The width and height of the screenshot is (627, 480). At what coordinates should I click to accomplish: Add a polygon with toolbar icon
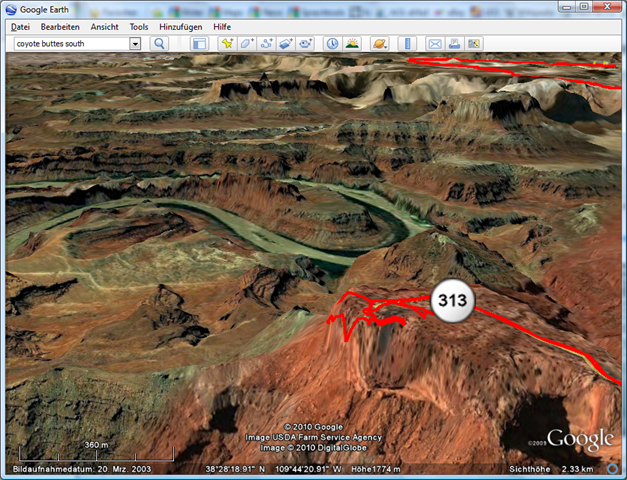tap(247, 44)
